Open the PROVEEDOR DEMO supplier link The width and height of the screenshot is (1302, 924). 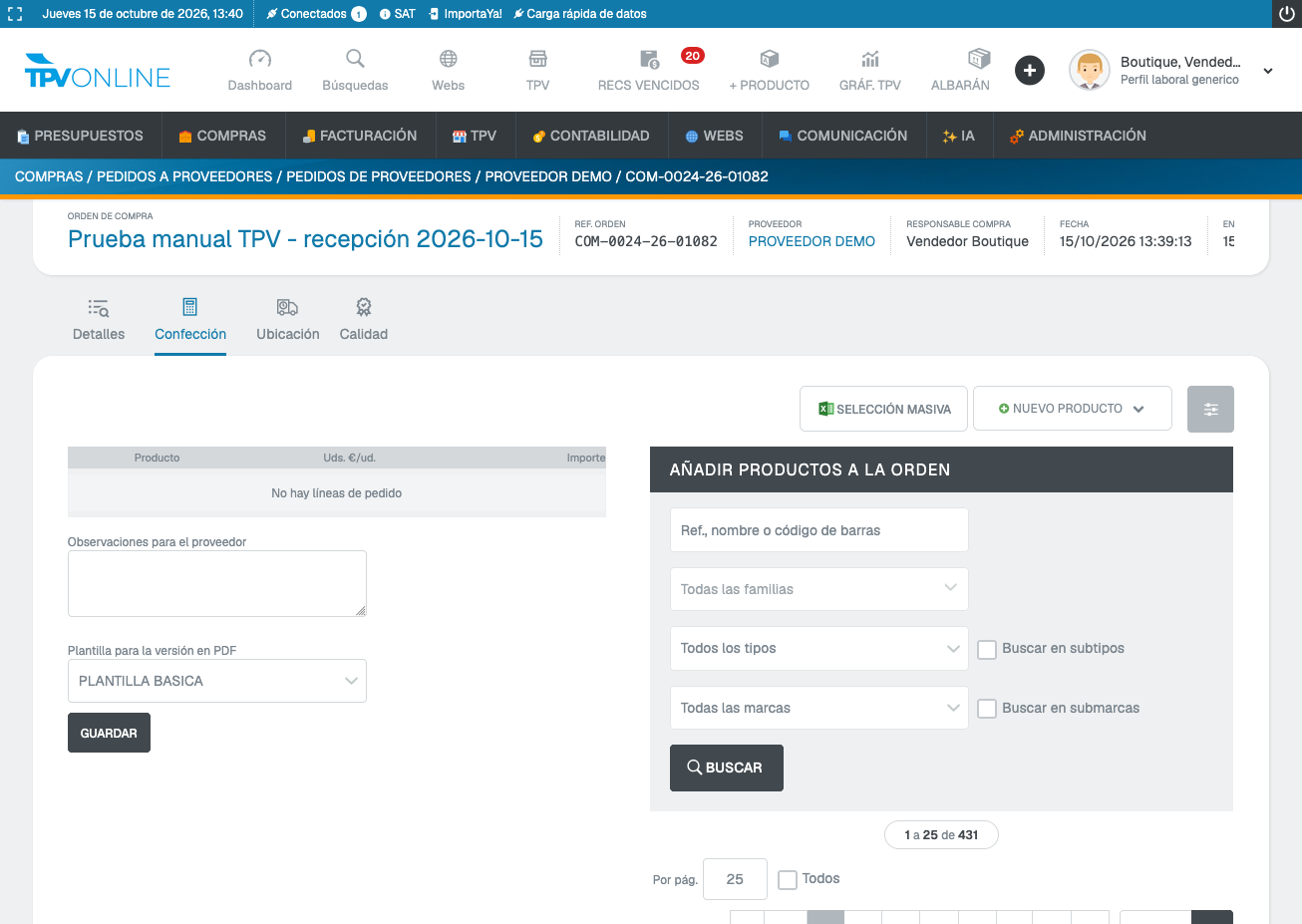pos(812,241)
